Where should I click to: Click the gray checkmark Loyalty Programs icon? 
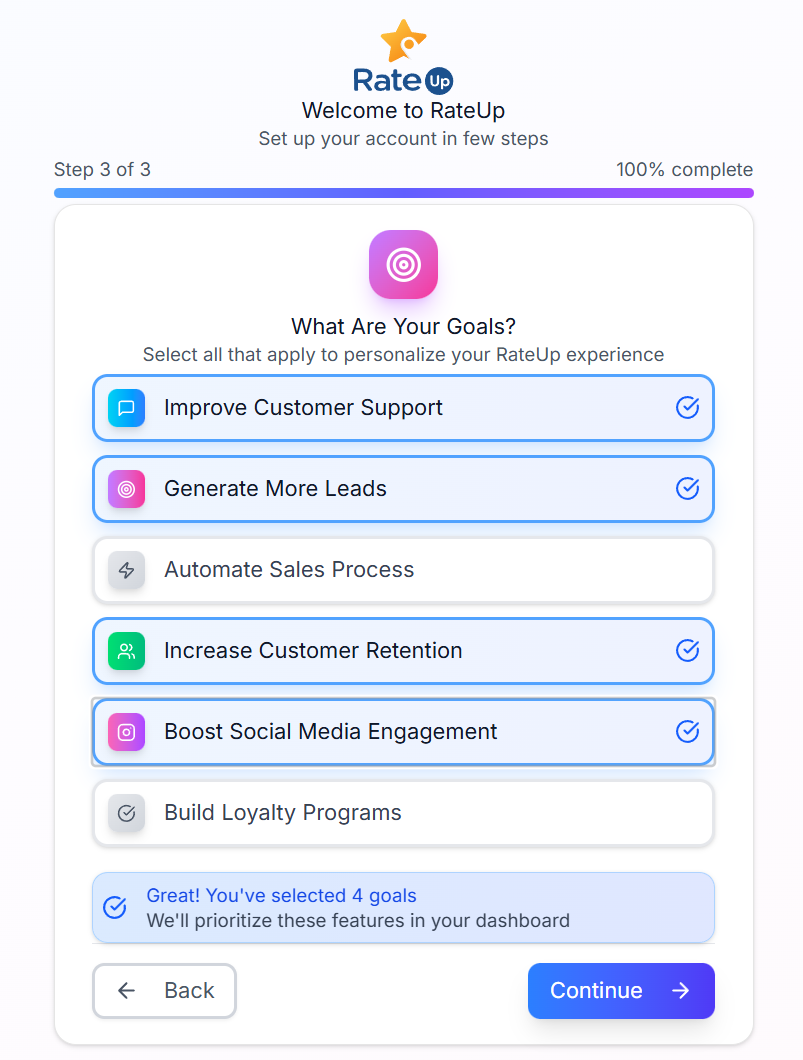[127, 813]
